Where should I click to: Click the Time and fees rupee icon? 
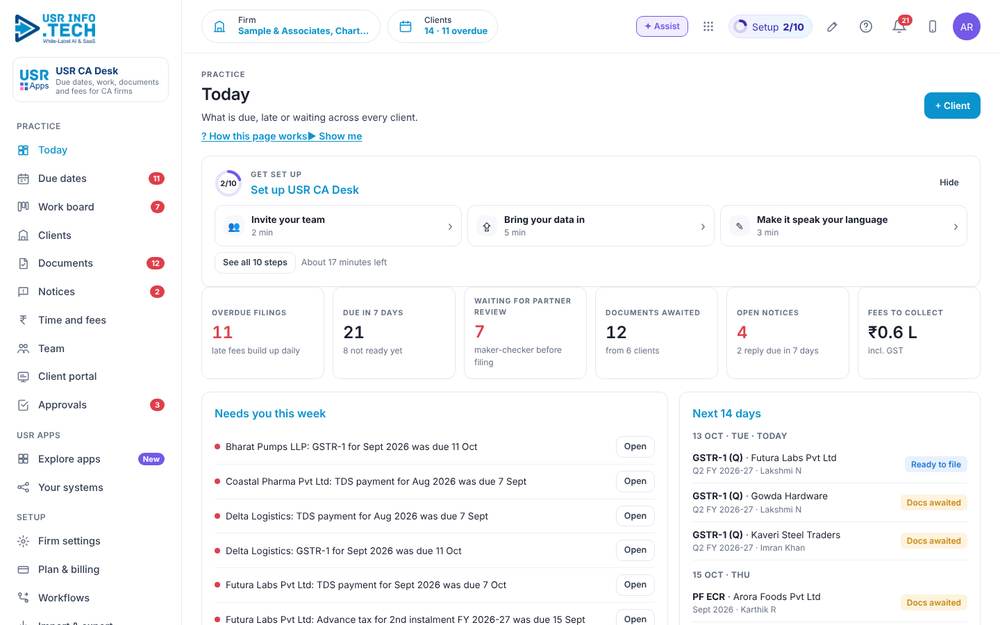tap(23, 320)
